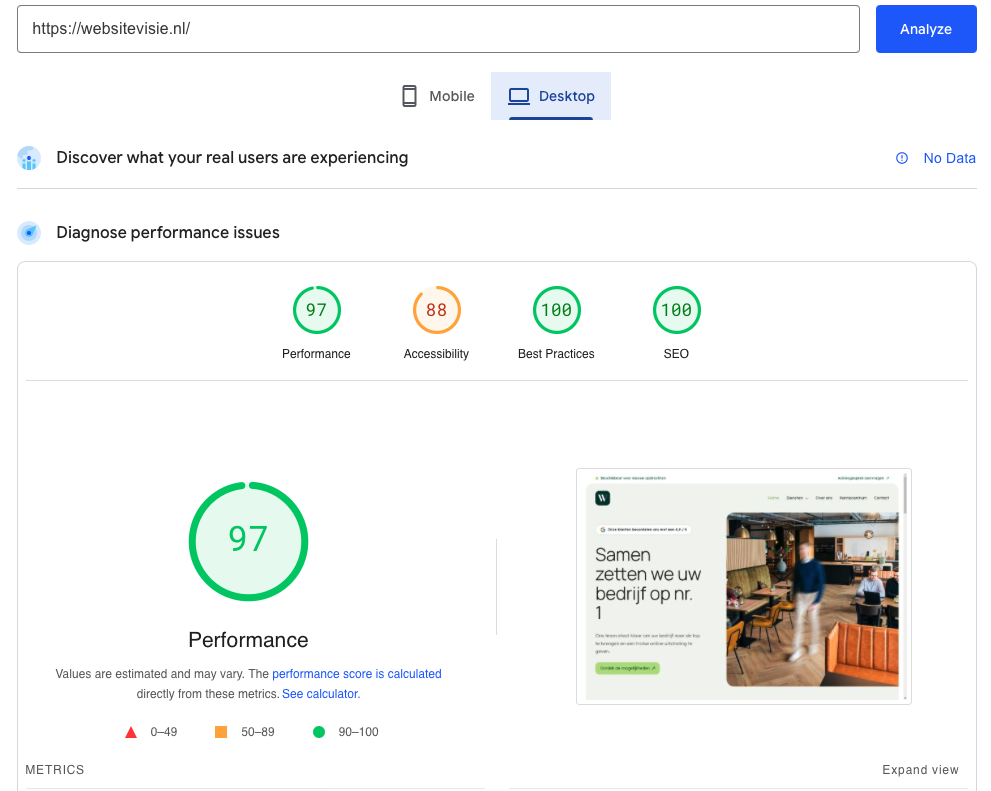Click the red triangle 0–49 legend icon

pos(131,732)
